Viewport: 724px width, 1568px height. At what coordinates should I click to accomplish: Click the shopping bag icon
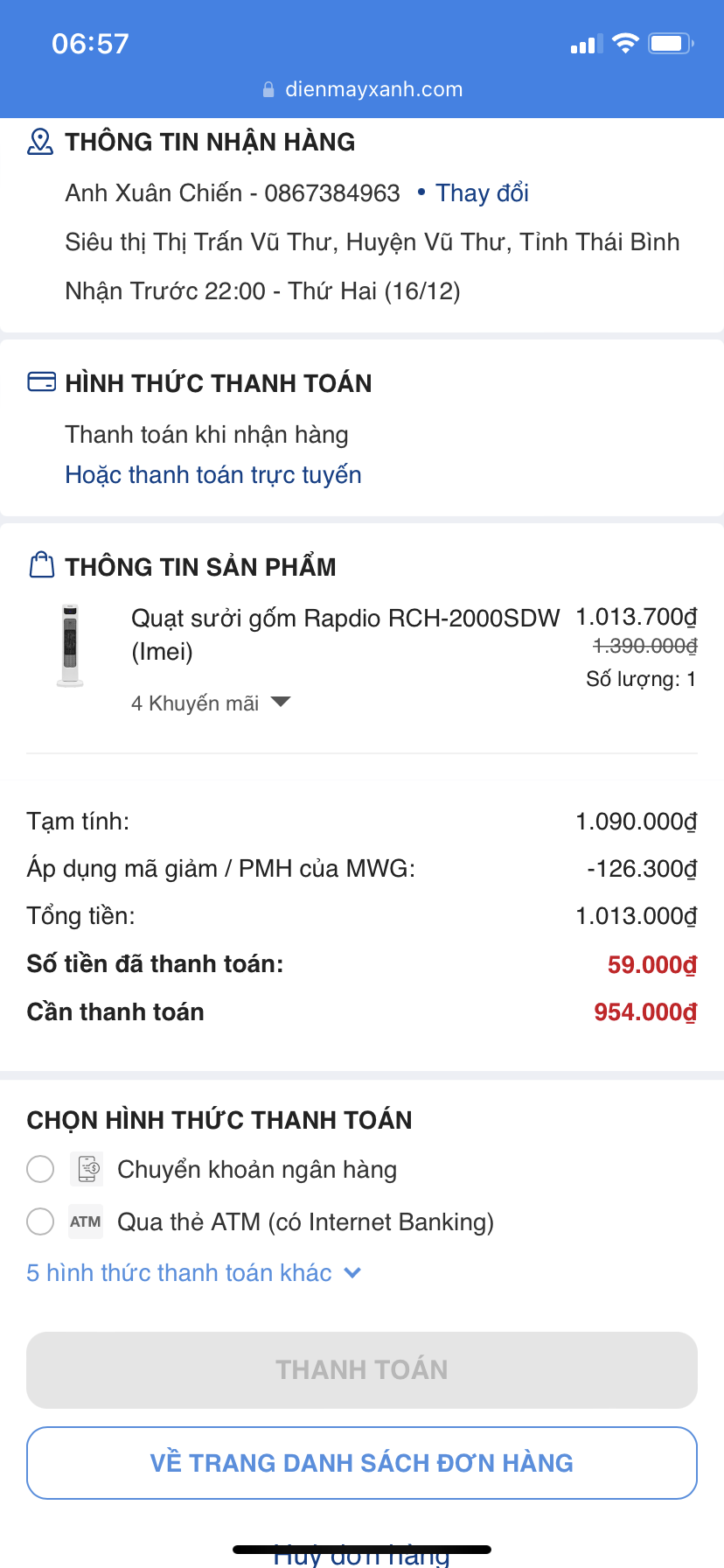(41, 565)
